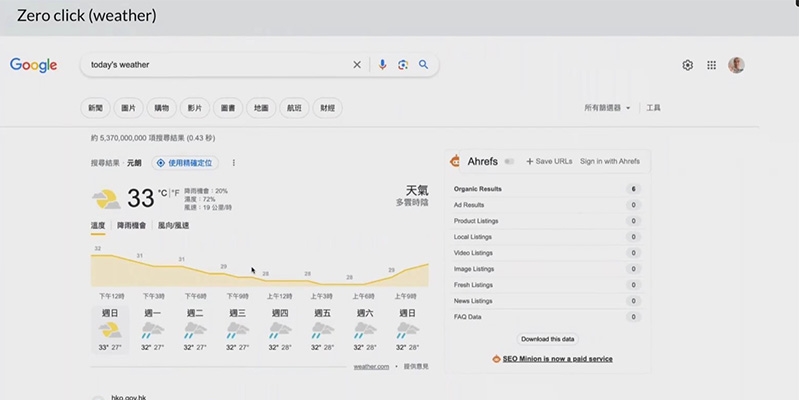Open the account profile avatar
Image resolution: width=800 pixels, height=400 pixels.
click(x=736, y=65)
